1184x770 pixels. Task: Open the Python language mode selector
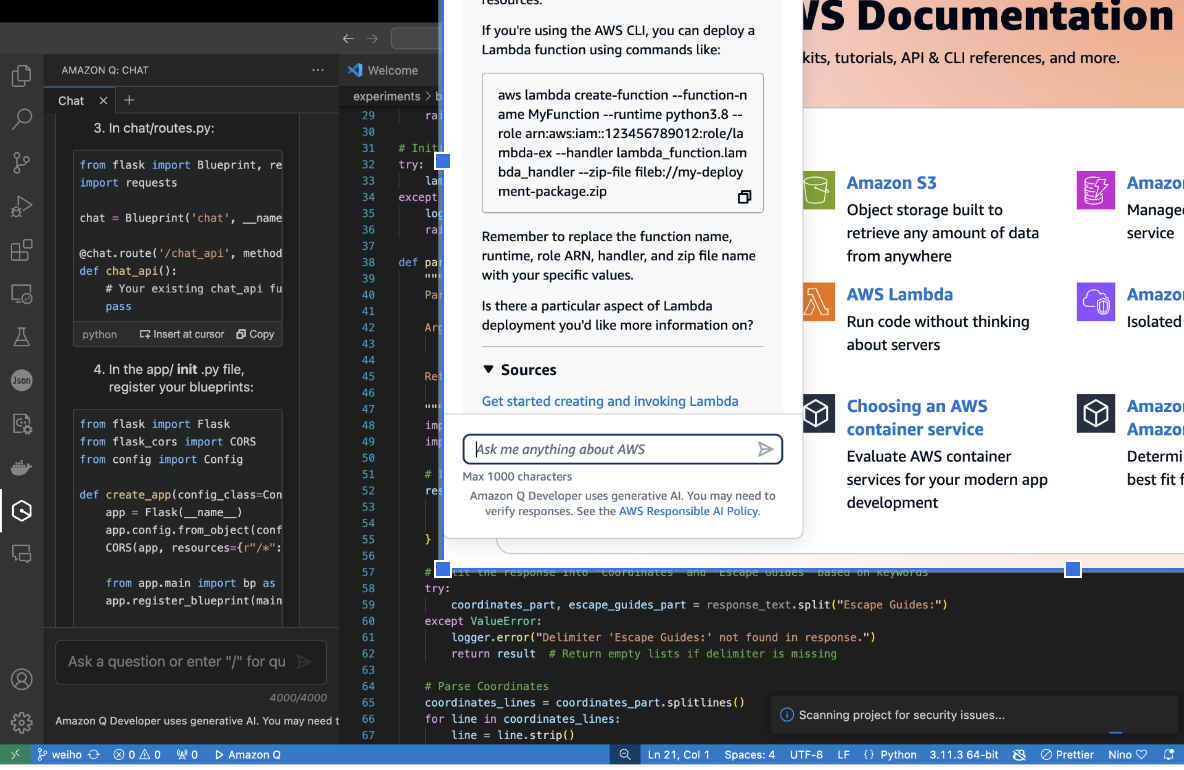tap(898, 754)
